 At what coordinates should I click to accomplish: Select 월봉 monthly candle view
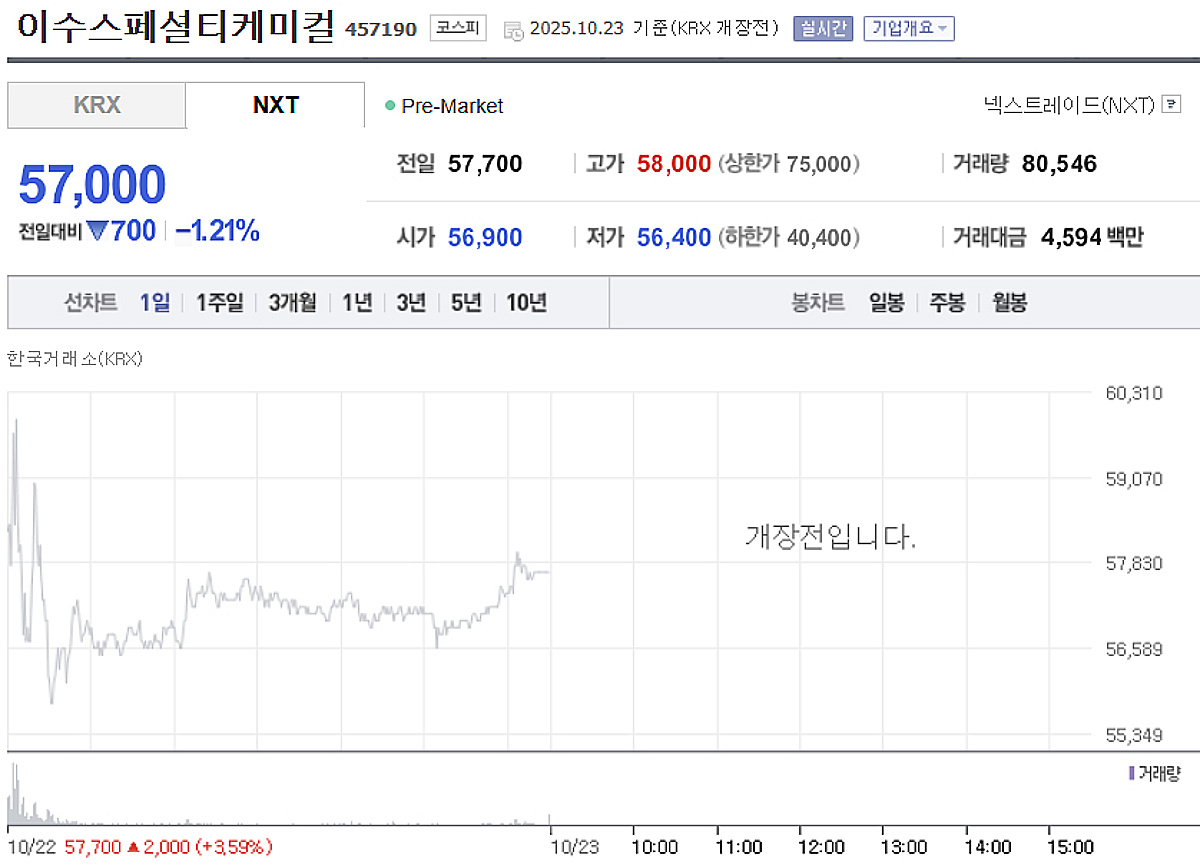(x=1008, y=302)
